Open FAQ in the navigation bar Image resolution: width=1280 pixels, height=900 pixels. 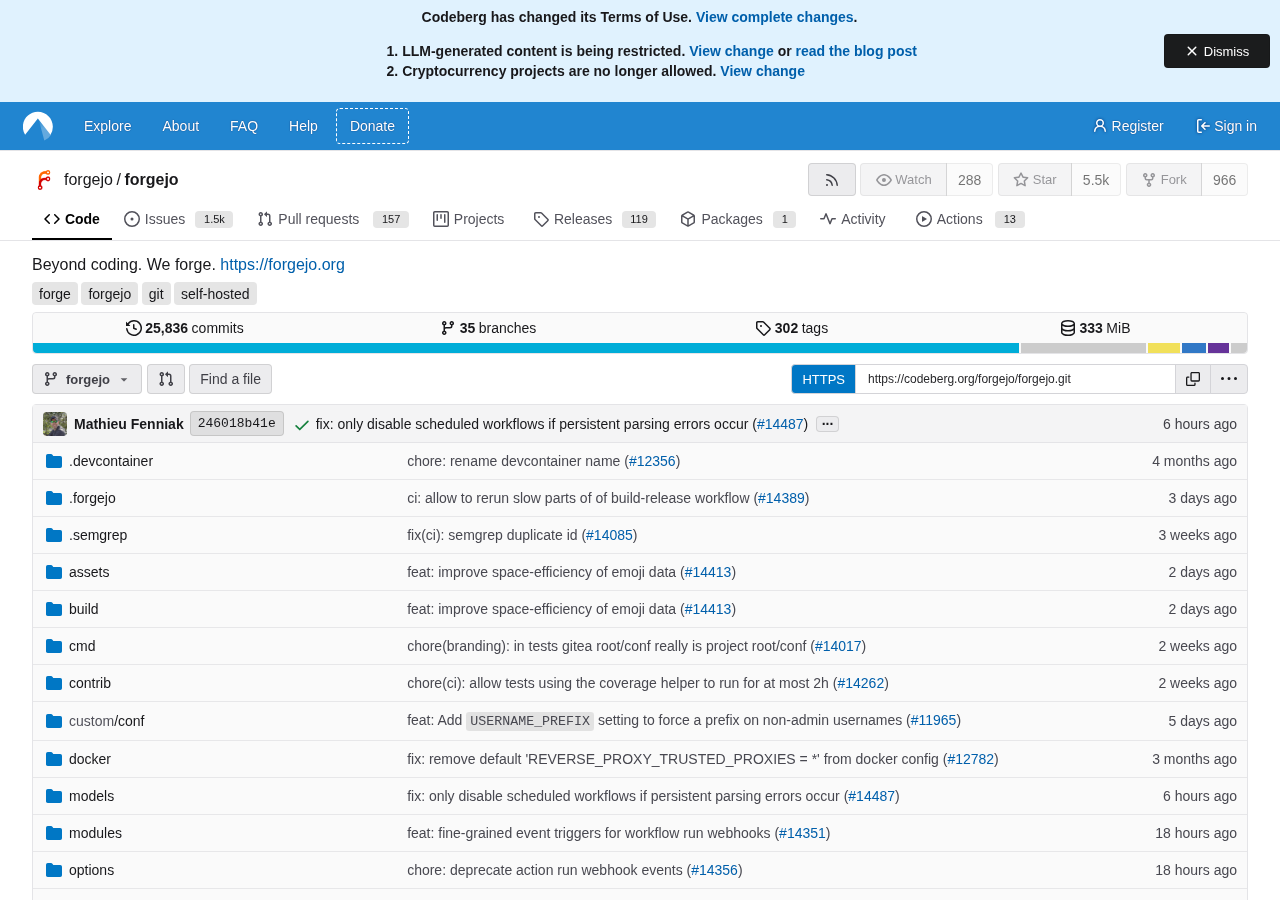244,126
